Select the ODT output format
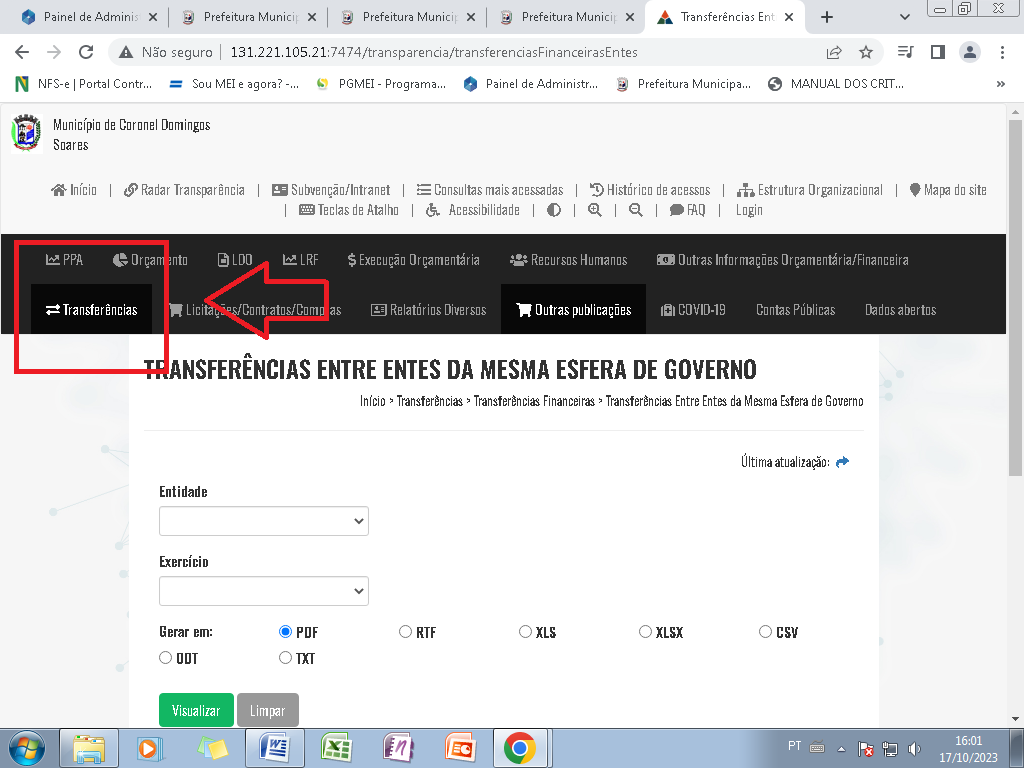This screenshot has width=1024, height=768. (165, 658)
